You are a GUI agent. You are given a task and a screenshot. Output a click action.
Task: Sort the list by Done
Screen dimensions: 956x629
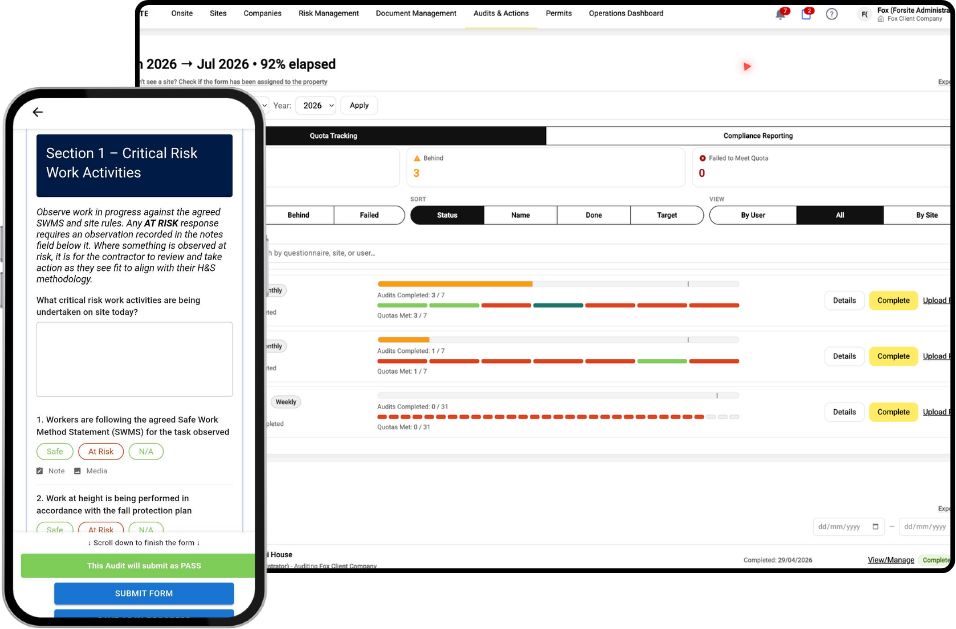[x=594, y=215]
